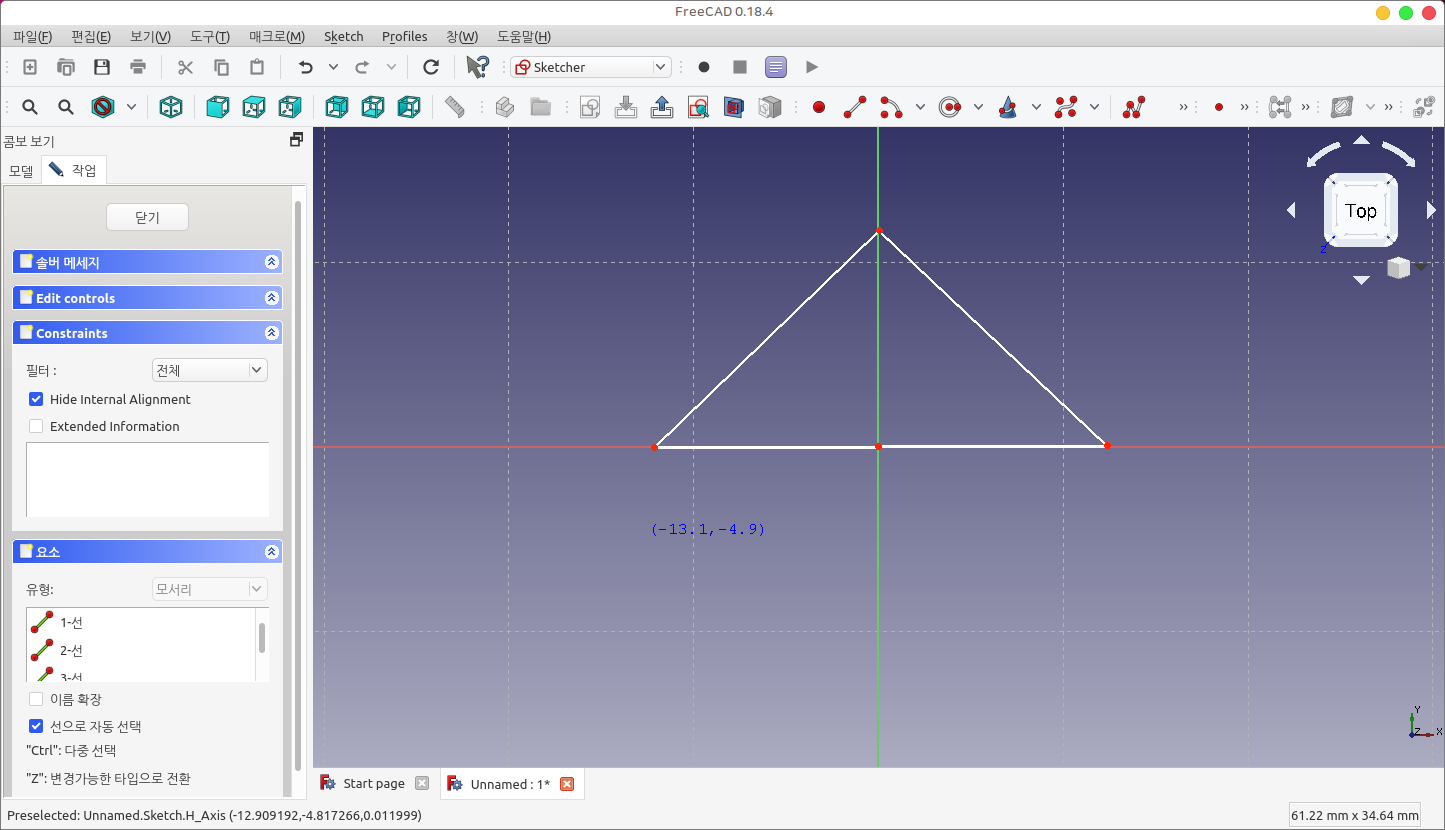
Task: Open the Sketch menu
Action: pyautogui.click(x=343, y=37)
